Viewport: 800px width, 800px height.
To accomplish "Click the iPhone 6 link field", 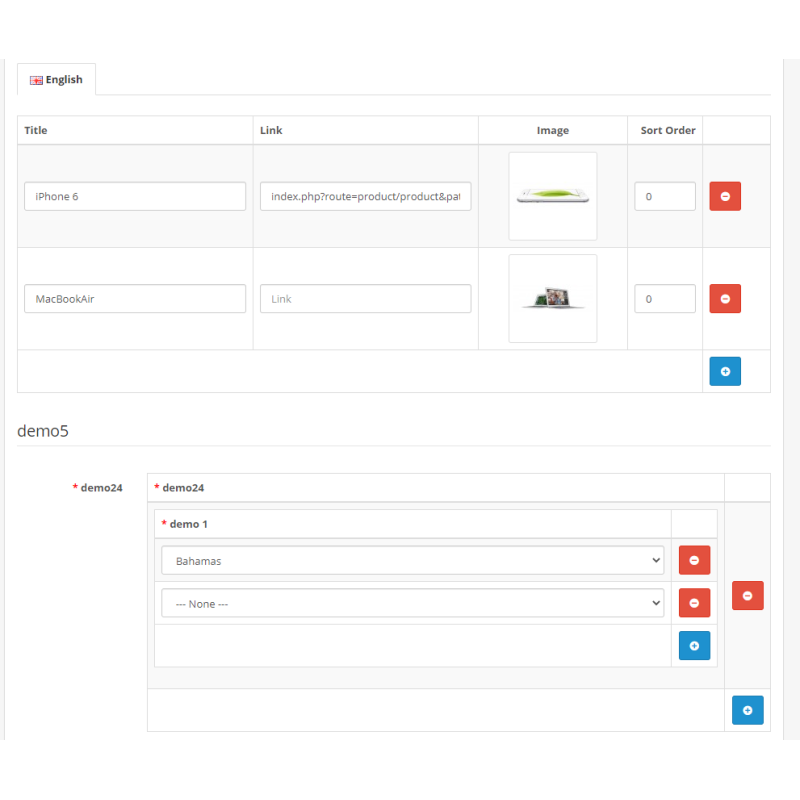I will point(365,196).
